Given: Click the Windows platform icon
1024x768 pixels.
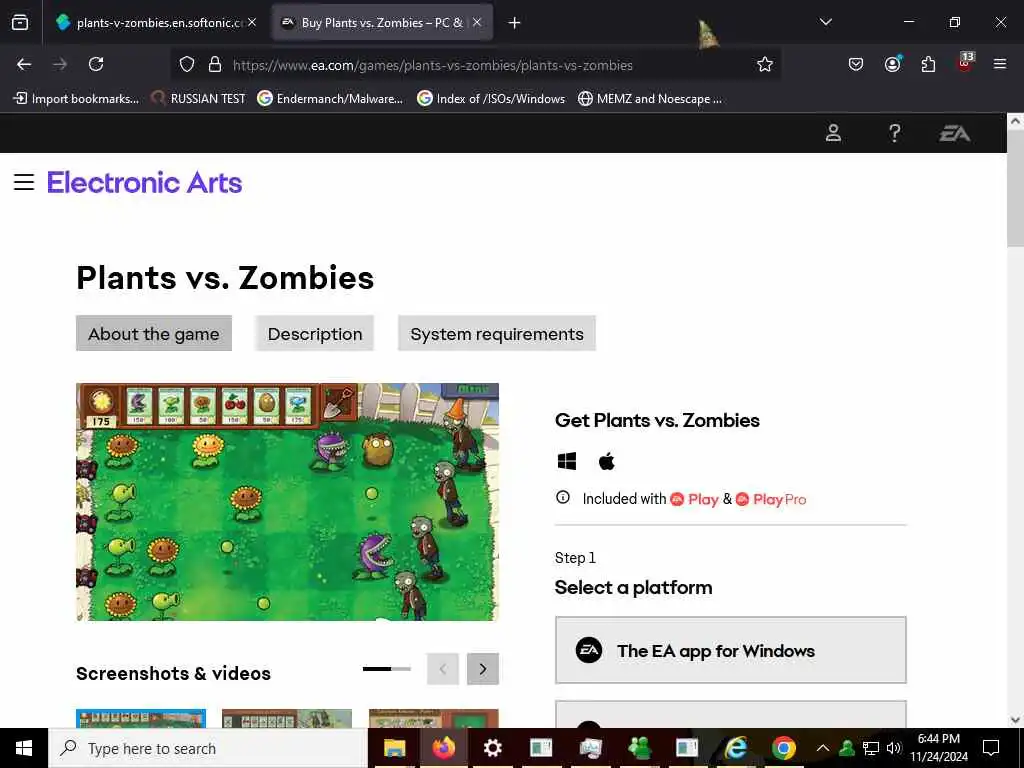Looking at the screenshot, I should coord(567,462).
